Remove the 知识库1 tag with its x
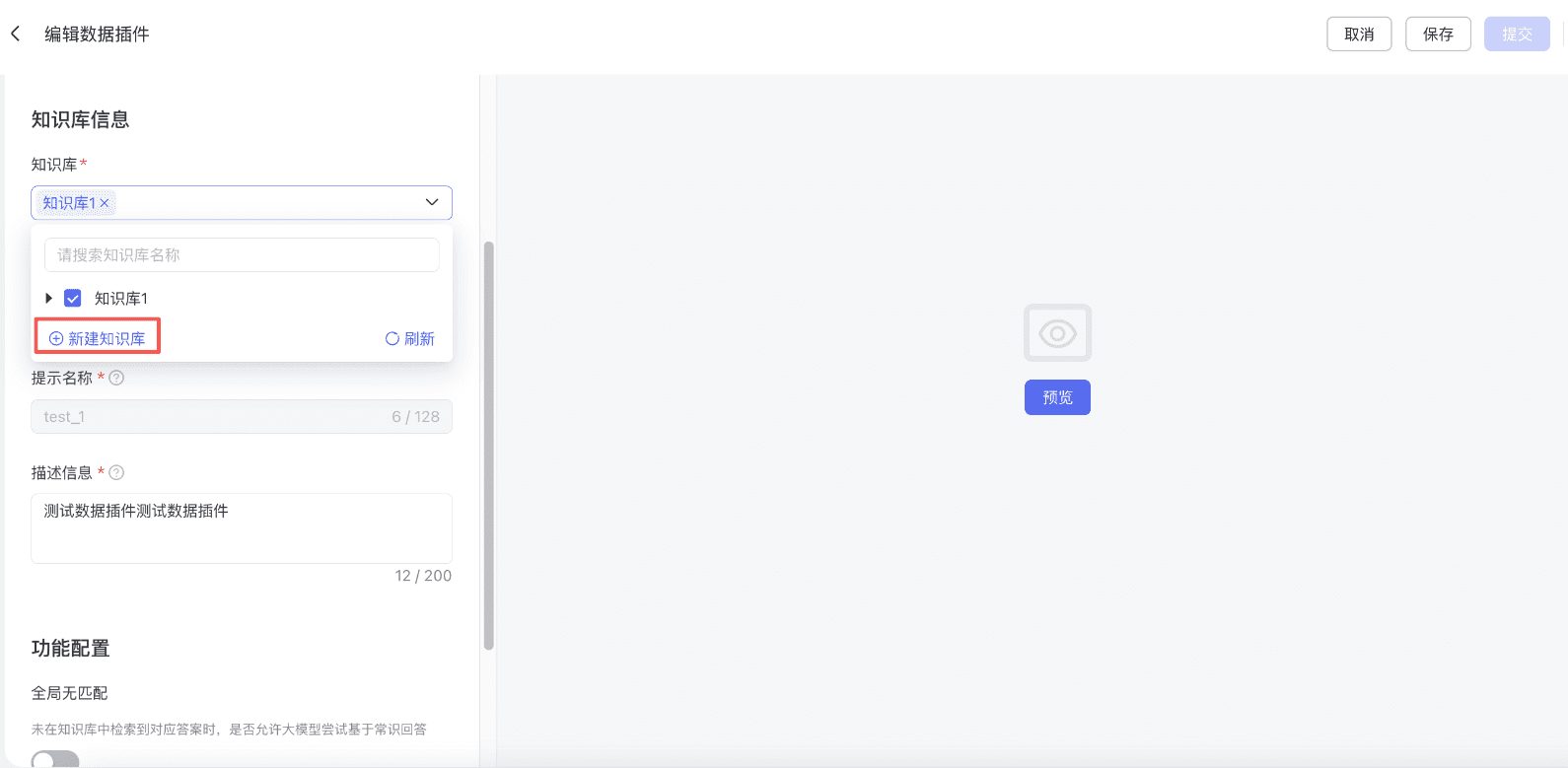The image size is (1568, 768). pyautogui.click(x=105, y=203)
